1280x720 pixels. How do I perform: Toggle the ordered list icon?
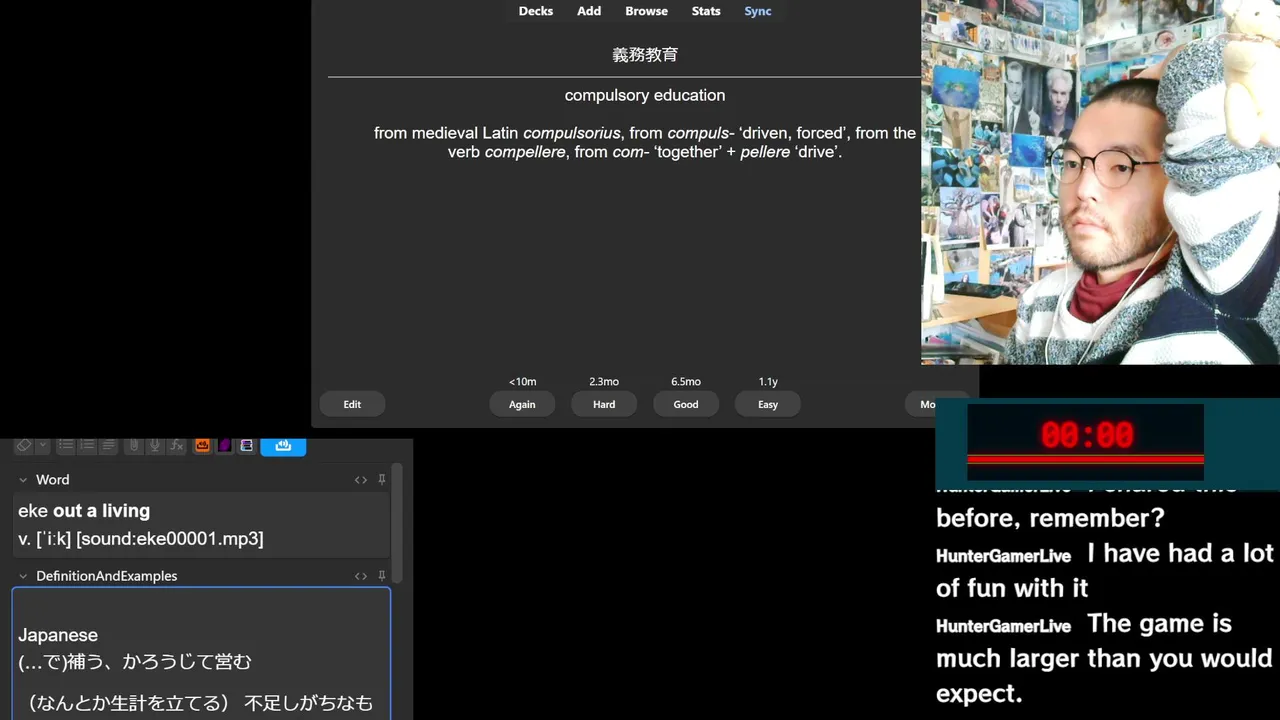click(x=87, y=445)
